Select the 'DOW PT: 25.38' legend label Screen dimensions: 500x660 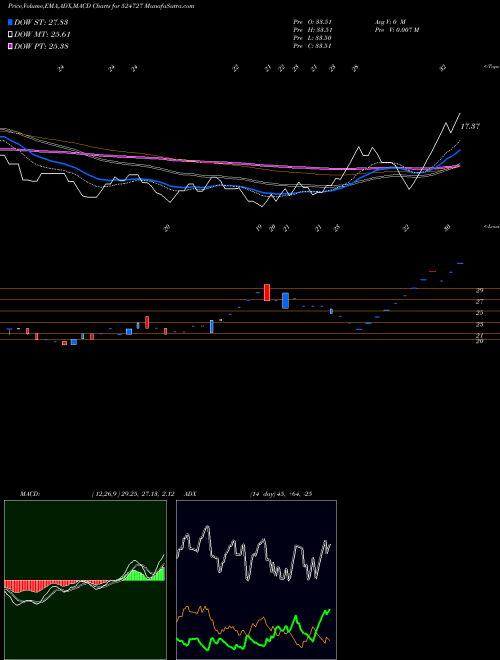[41, 46]
